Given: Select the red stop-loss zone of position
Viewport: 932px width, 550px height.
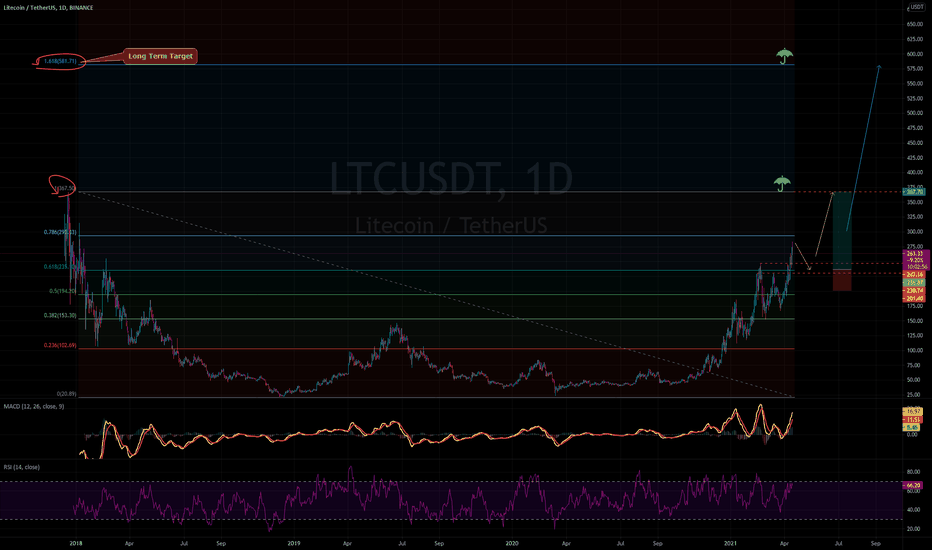Looking at the screenshot, I should coord(842,281).
